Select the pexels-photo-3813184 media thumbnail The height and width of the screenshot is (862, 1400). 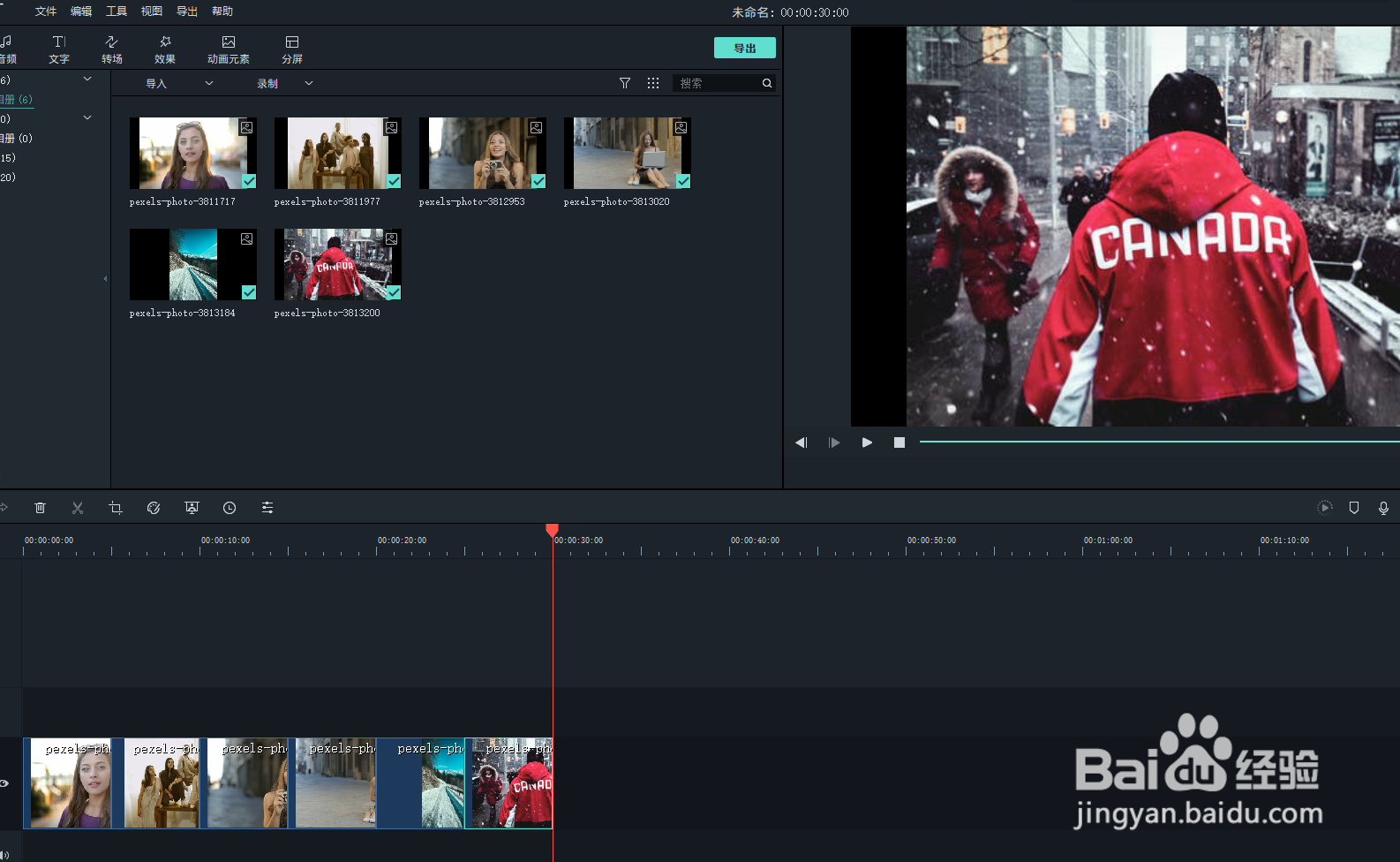coord(193,265)
